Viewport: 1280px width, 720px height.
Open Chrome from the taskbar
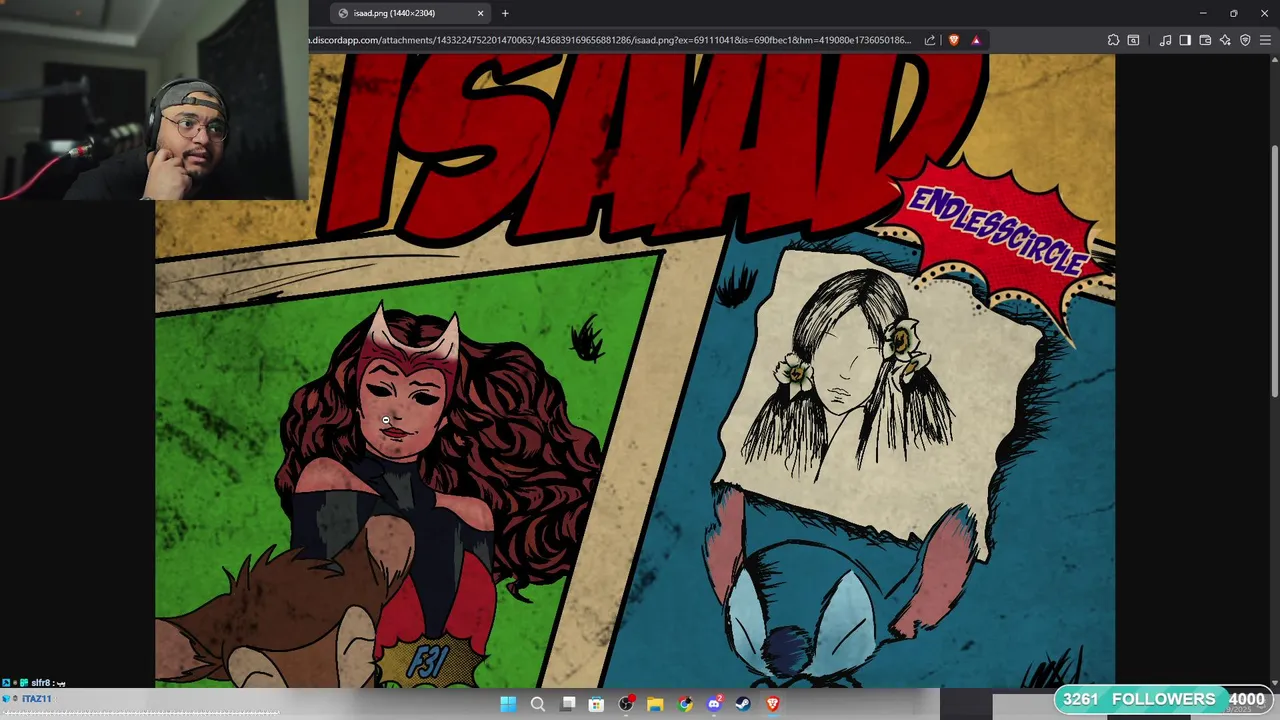coord(685,704)
